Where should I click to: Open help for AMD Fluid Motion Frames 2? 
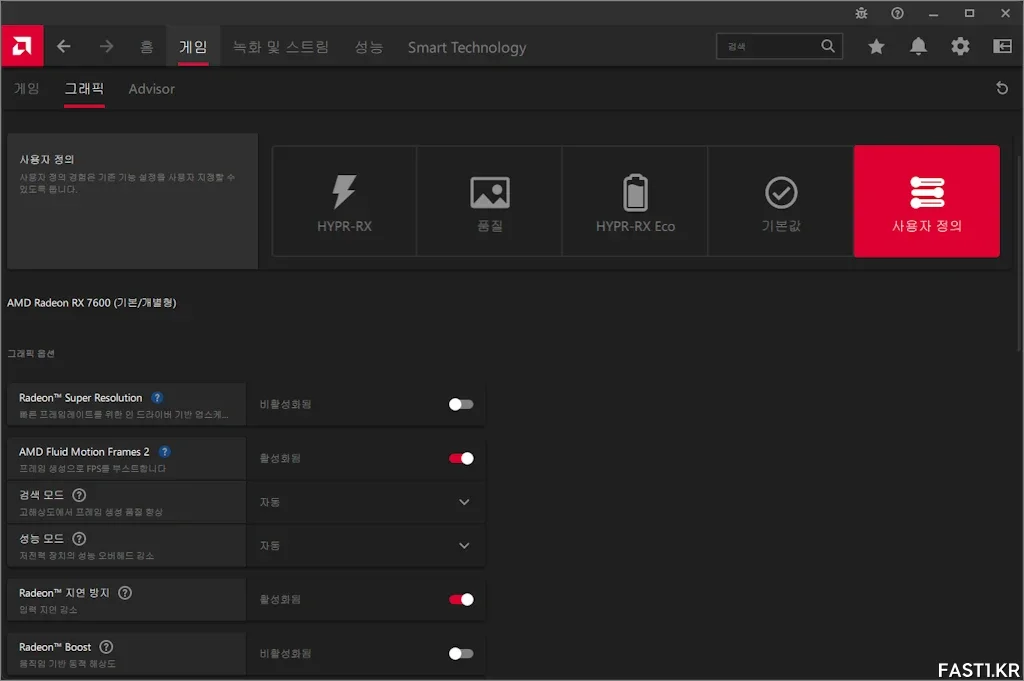(165, 452)
